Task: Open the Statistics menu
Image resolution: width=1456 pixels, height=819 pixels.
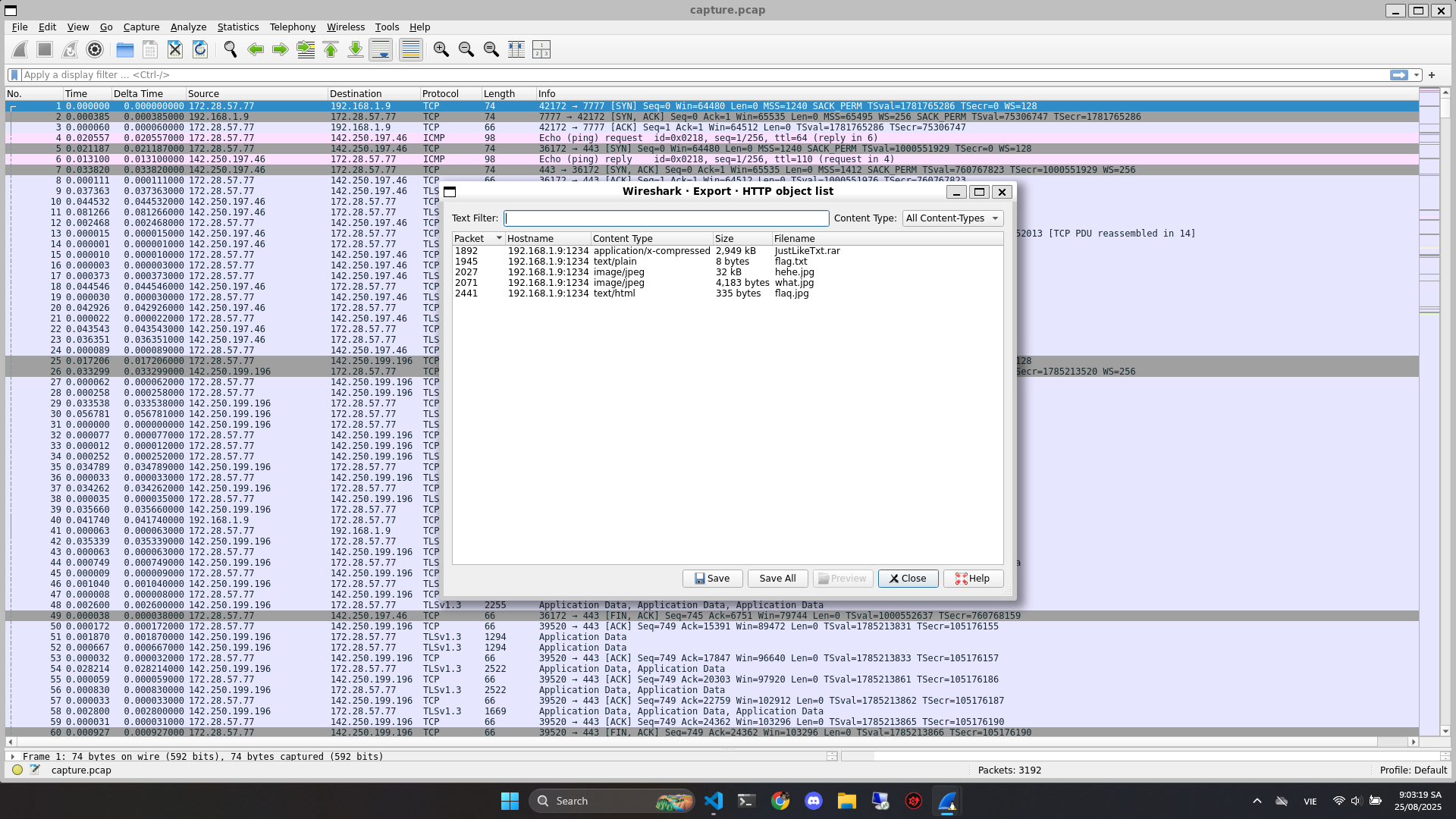Action: coord(237,27)
